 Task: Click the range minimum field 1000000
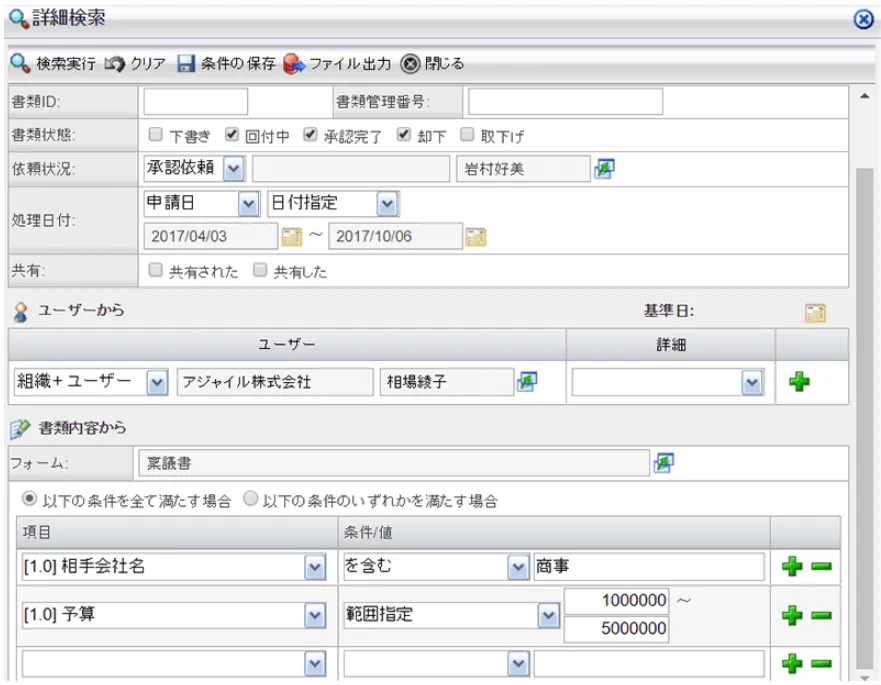click(616, 601)
